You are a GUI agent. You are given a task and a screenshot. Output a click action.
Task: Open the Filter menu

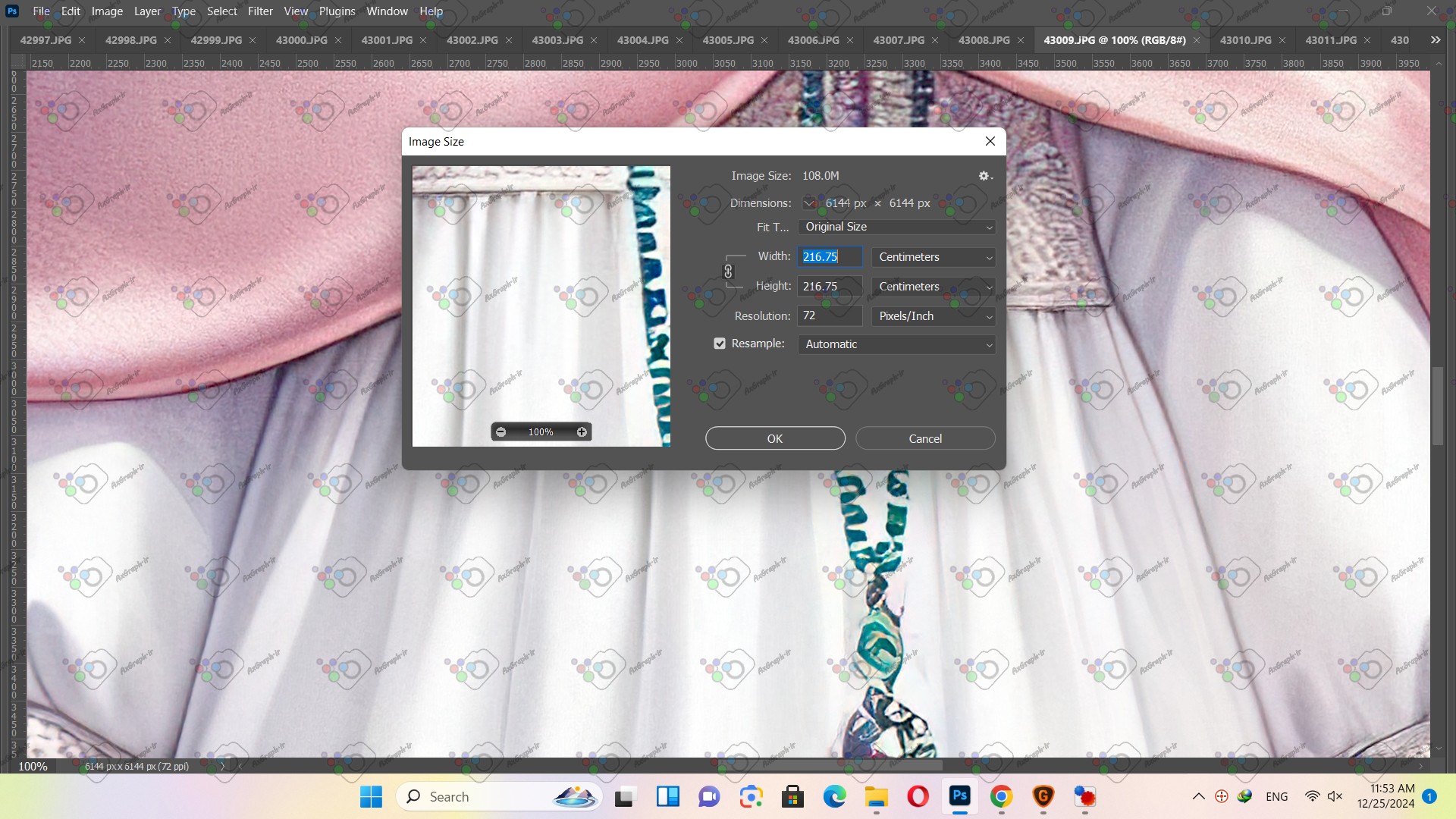260,11
